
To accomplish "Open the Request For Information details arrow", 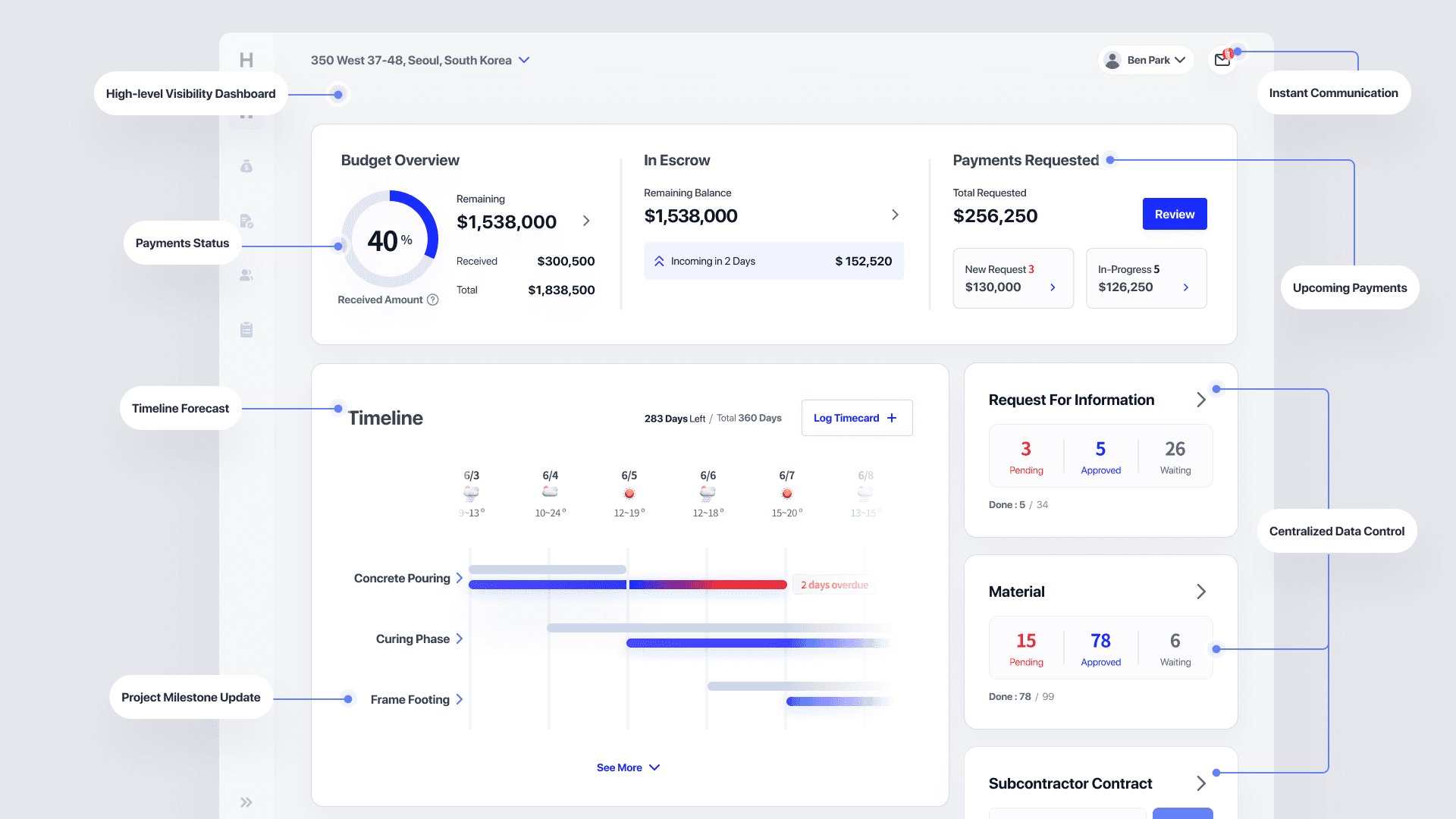I will (x=1201, y=400).
